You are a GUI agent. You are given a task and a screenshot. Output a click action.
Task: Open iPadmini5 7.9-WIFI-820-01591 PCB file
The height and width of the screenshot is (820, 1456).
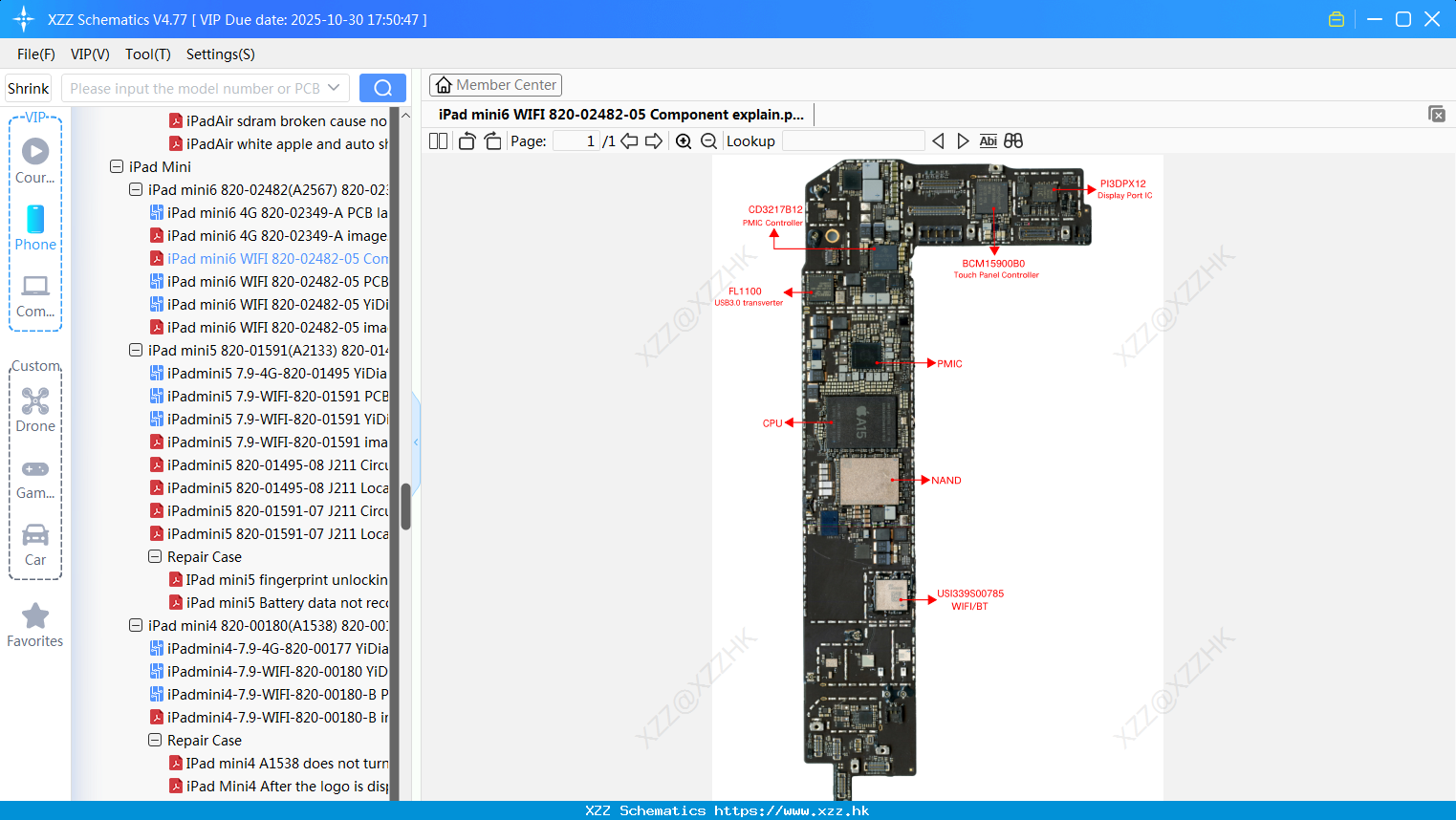[269, 396]
